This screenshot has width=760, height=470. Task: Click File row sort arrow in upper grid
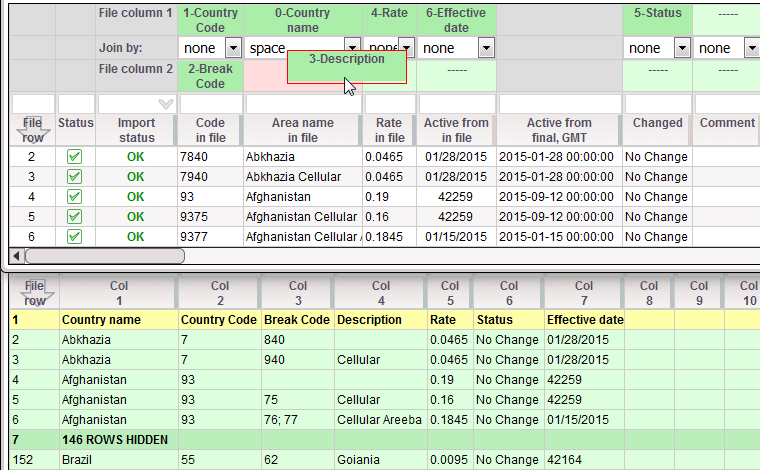(32, 130)
